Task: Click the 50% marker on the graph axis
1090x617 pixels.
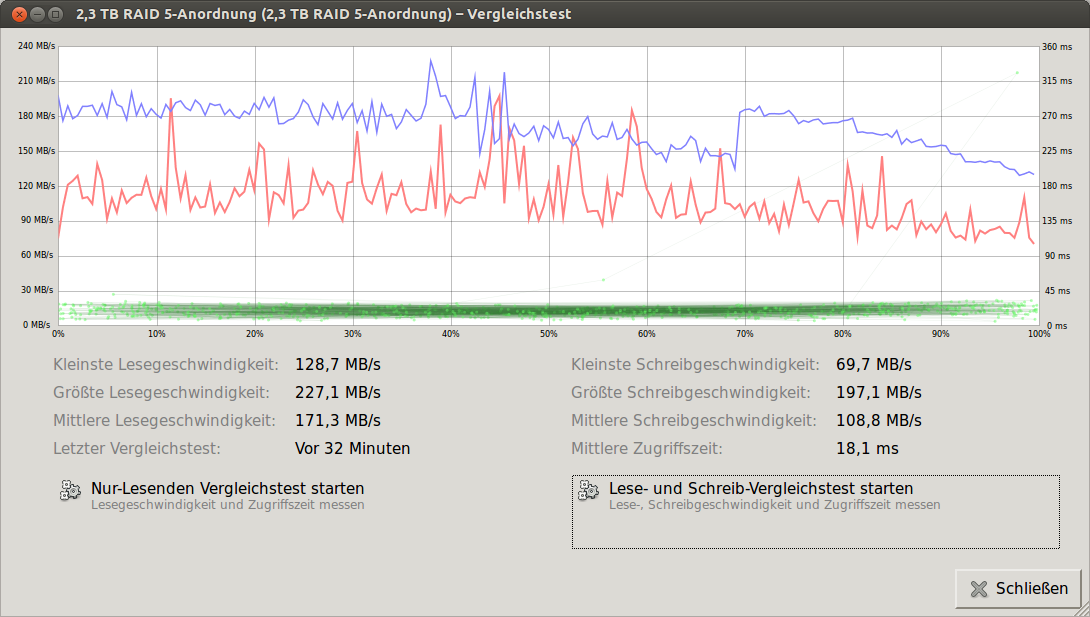Action: click(x=548, y=334)
